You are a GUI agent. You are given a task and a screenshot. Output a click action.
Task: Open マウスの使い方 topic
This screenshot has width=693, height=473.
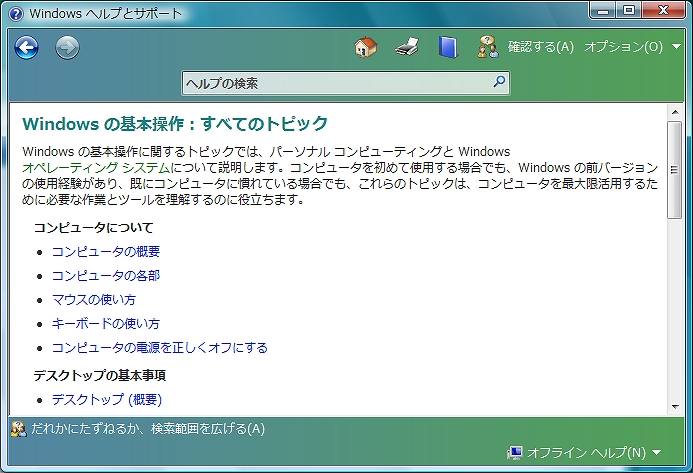(x=94, y=299)
